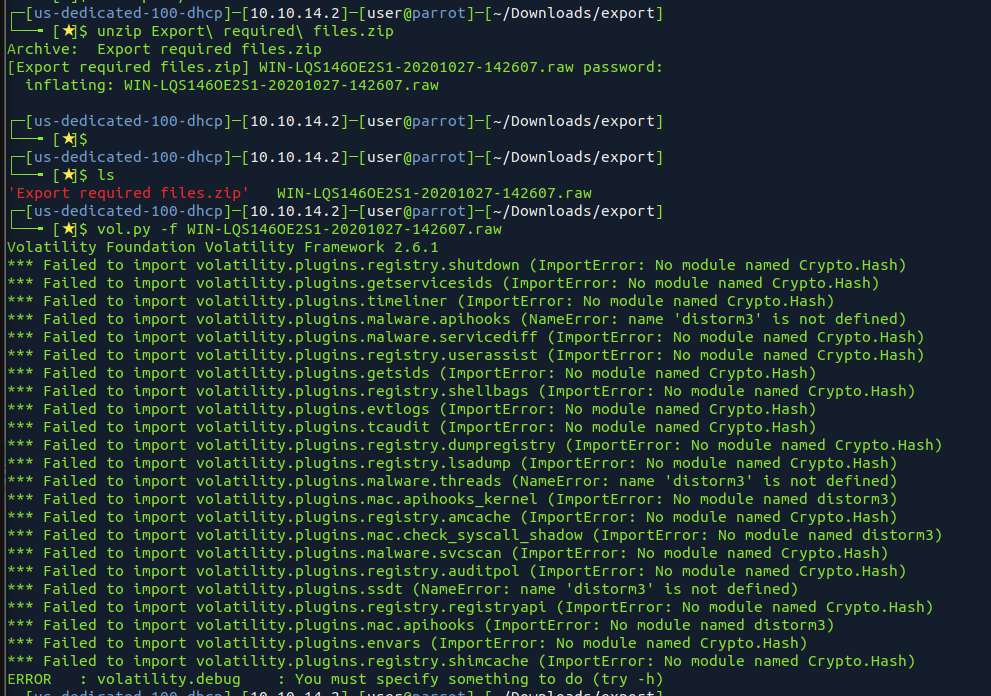Viewport: 991px width, 696px height.
Task: Click the mac.apihooks_kernel failure line
Action: click(x=452, y=499)
